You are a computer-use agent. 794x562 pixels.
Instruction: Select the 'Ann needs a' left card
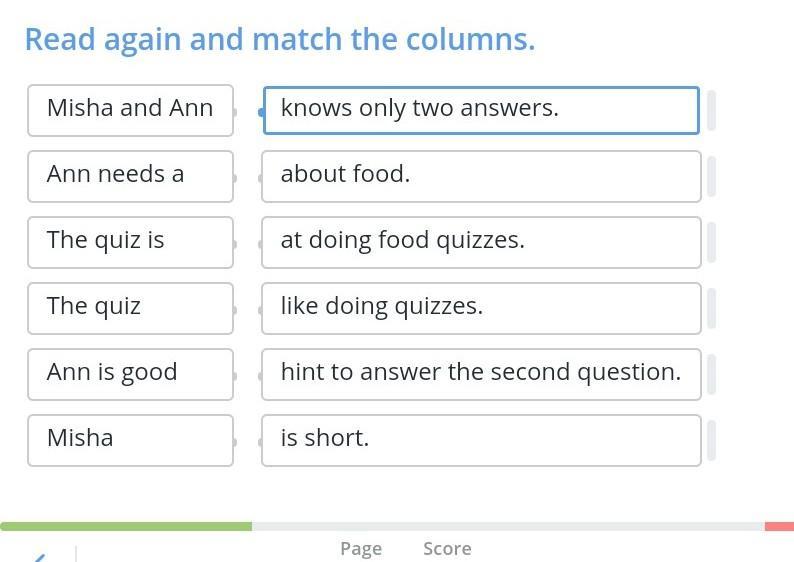point(130,175)
